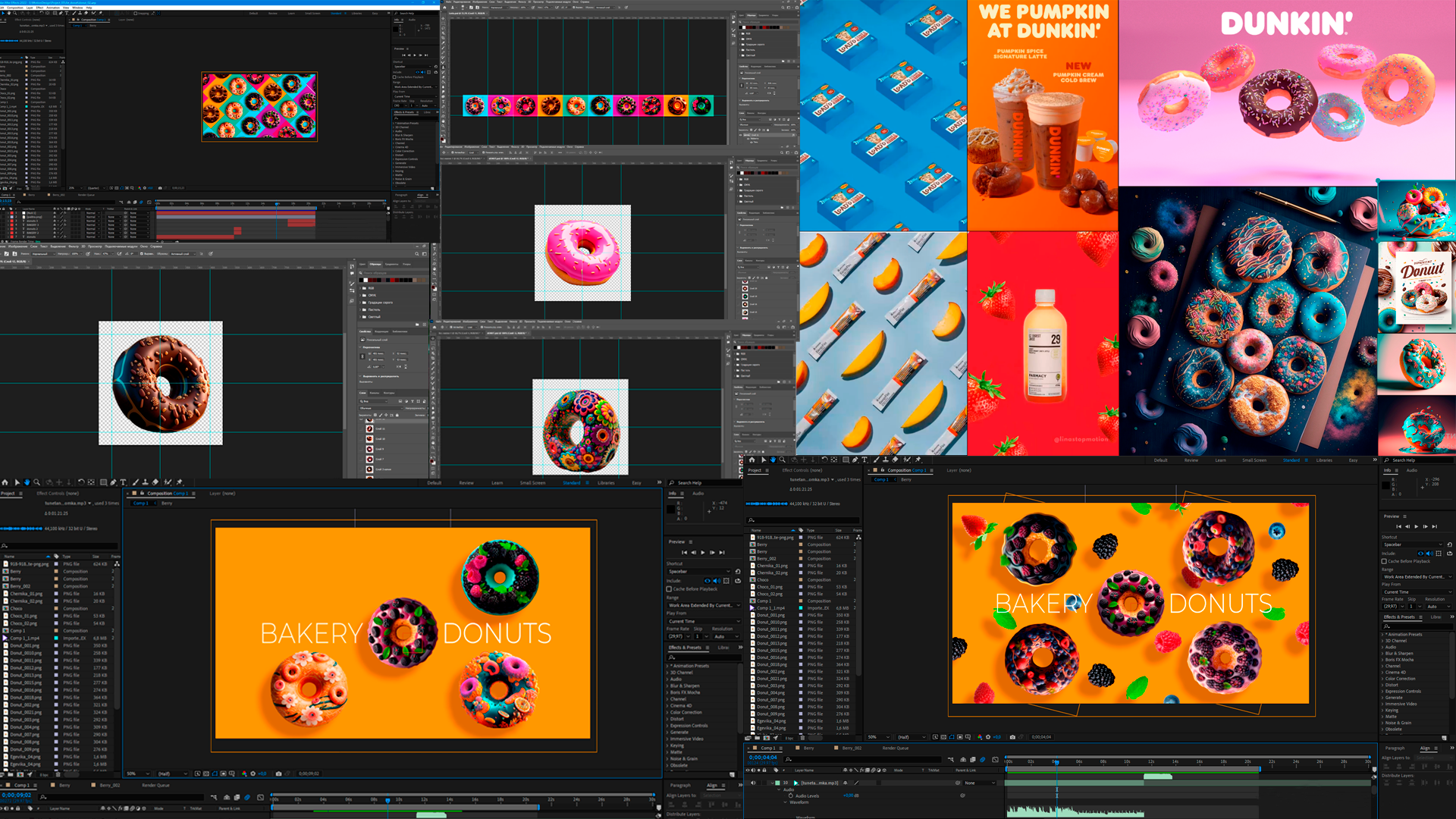Collapse the Waveform property in the timeline
Viewport: 1456px width, 819px height.
coord(785,802)
